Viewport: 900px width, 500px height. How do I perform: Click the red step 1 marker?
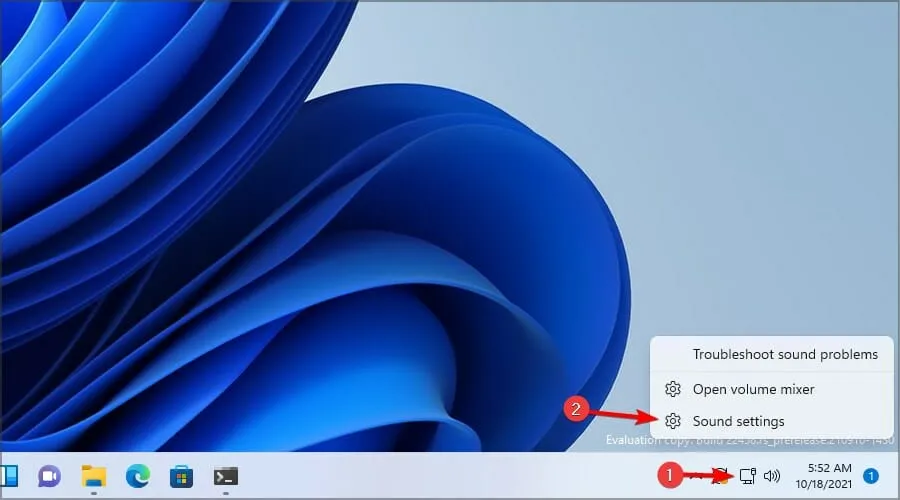[x=673, y=473]
